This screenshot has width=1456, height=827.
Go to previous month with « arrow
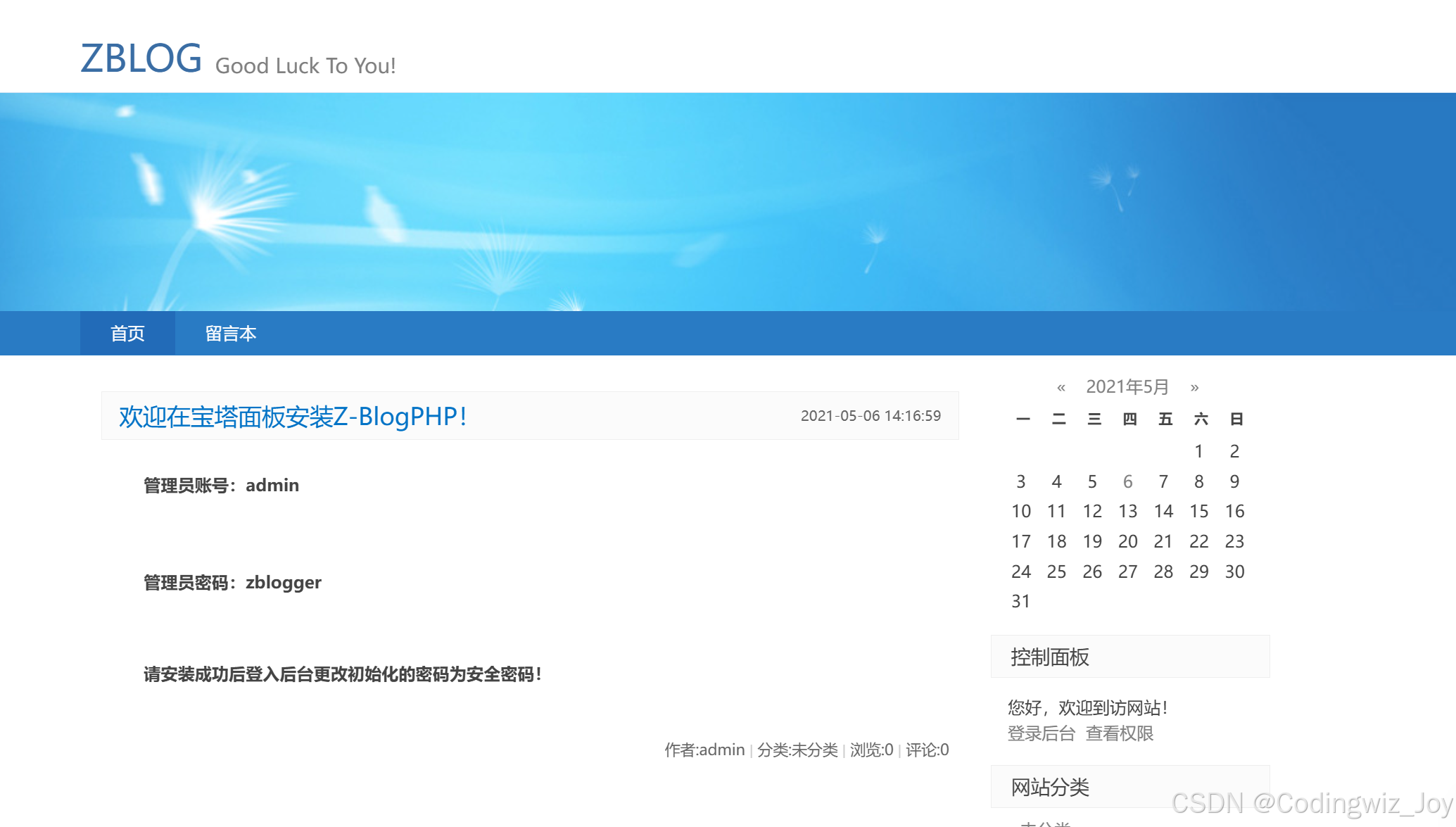tap(1060, 386)
